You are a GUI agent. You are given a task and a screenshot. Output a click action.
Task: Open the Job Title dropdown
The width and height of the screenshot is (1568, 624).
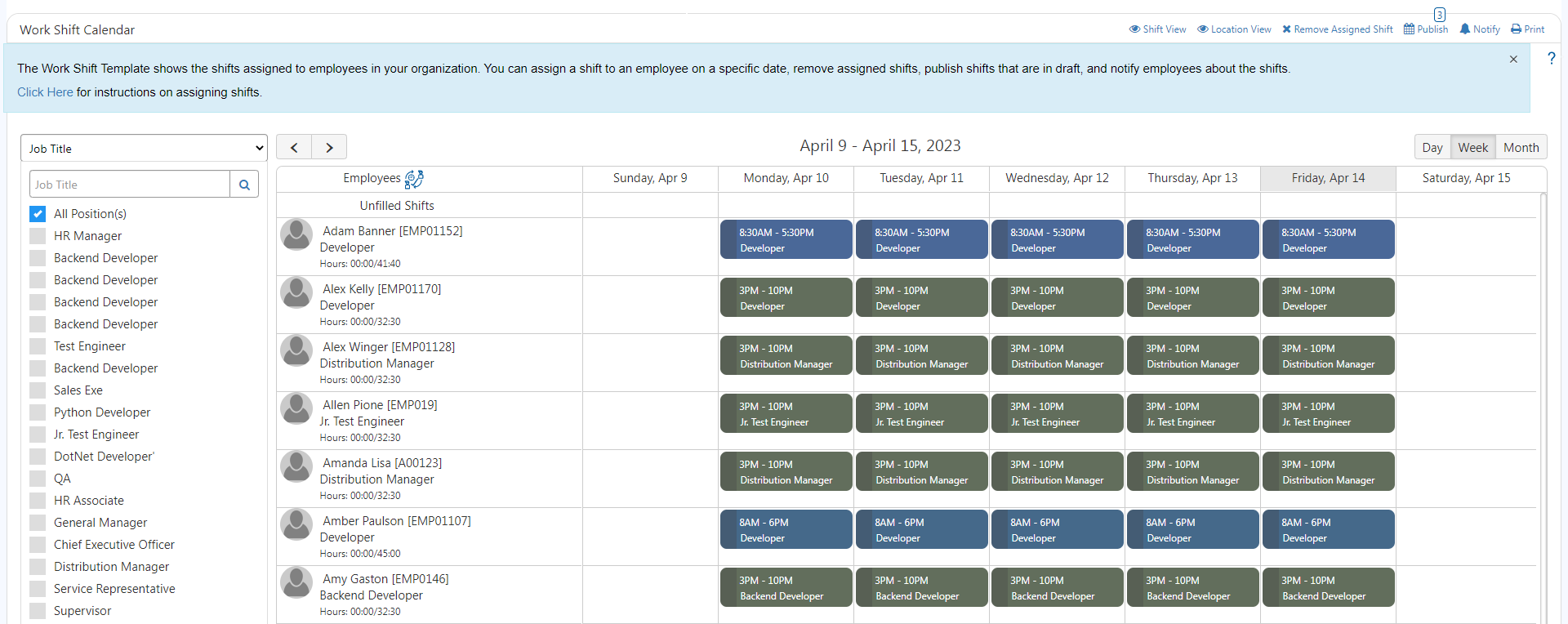coord(144,148)
